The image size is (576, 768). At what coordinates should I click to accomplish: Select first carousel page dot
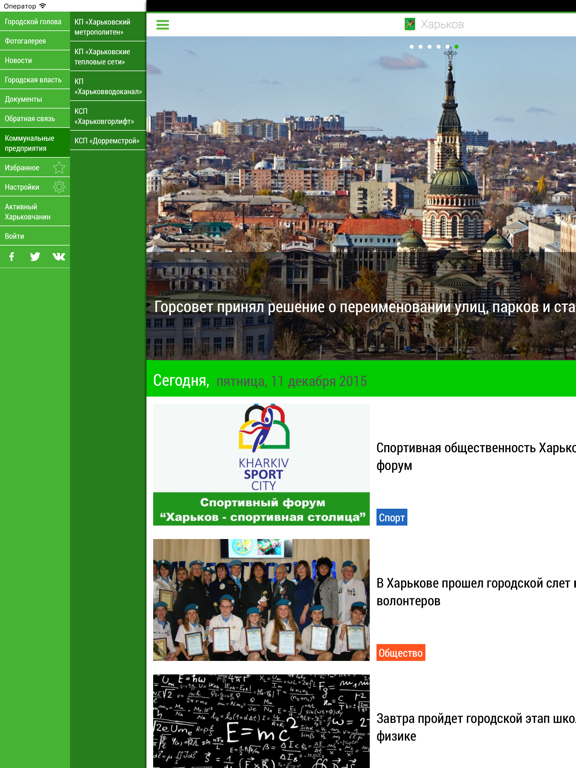tap(411, 47)
